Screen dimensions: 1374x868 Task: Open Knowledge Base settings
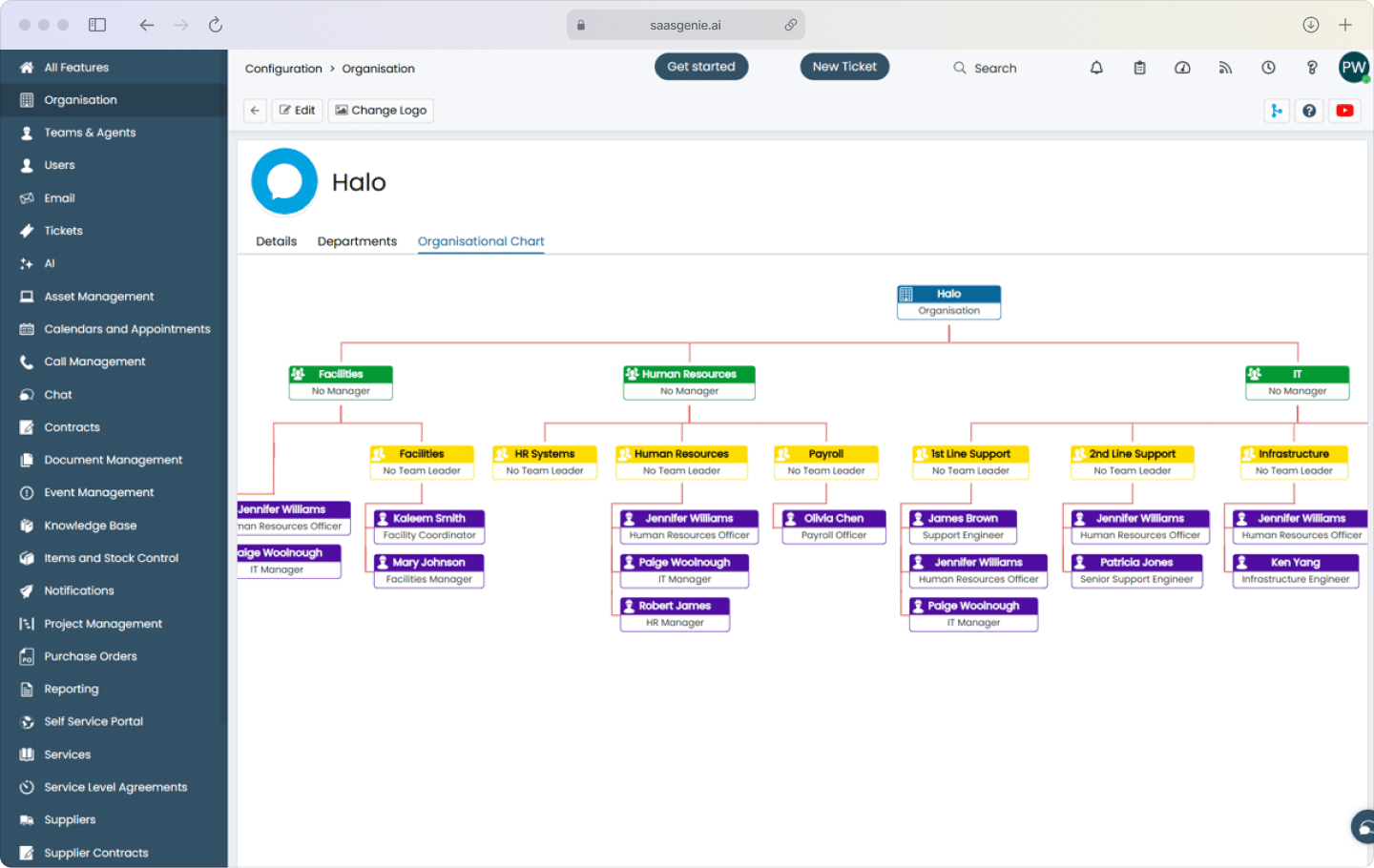click(114, 525)
